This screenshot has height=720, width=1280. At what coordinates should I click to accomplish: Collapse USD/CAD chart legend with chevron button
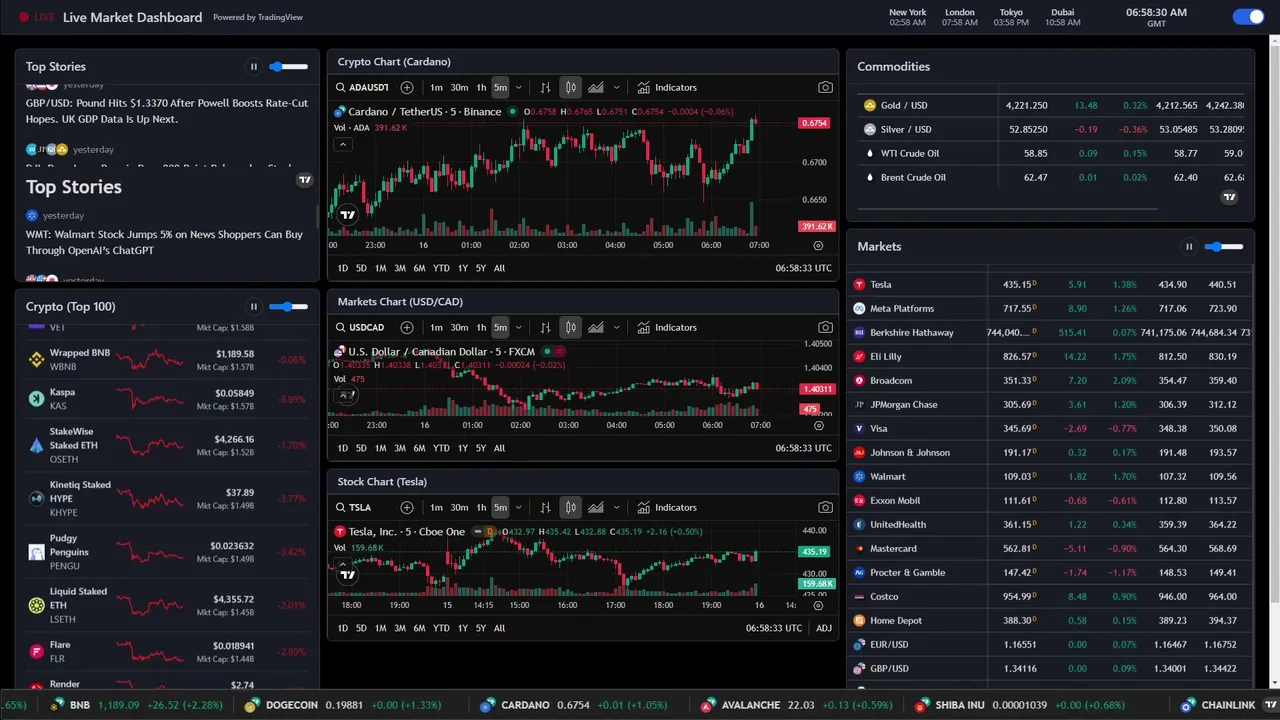tap(345, 395)
